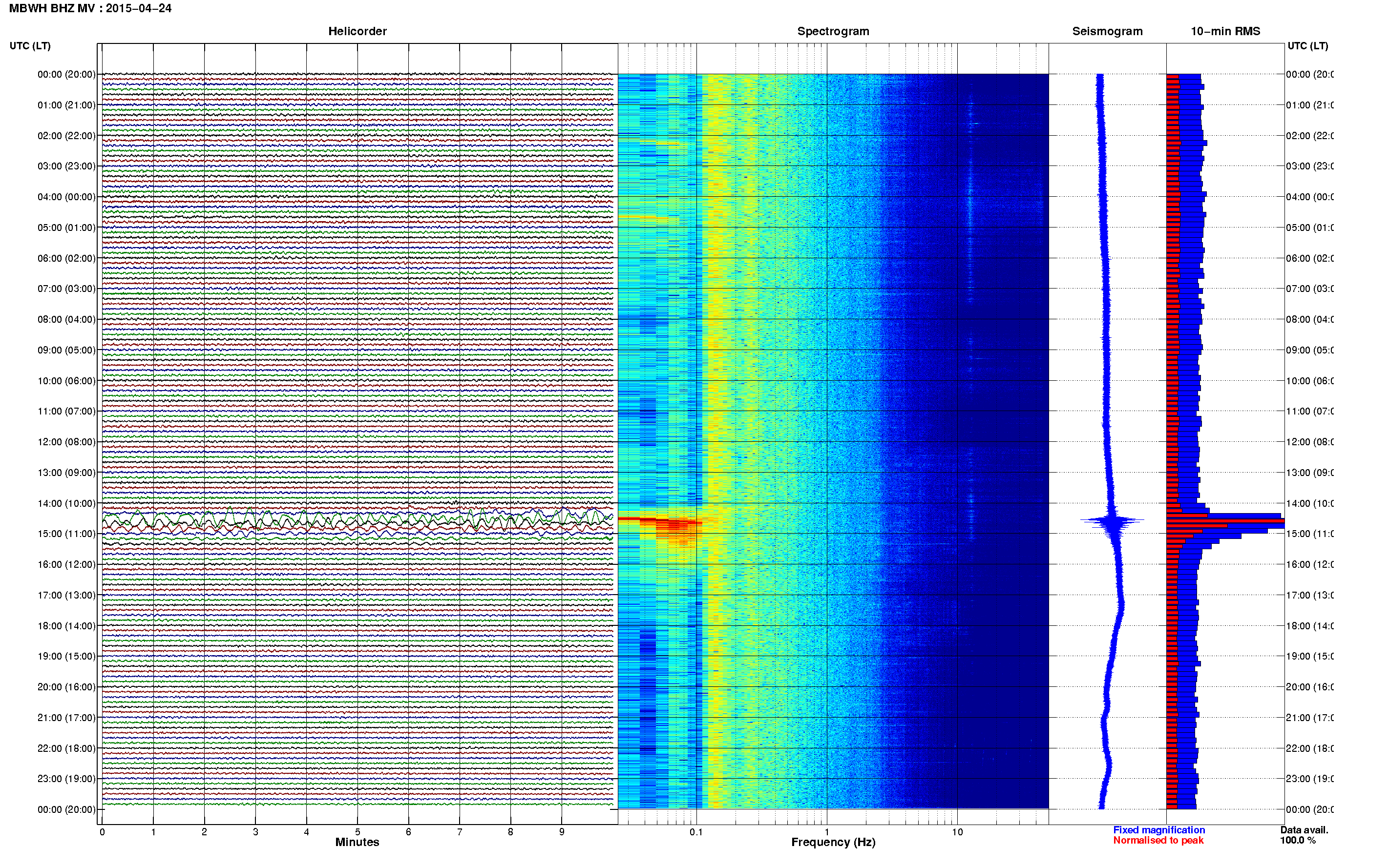Click the right 'UTC (LT)' axis label

(1307, 45)
